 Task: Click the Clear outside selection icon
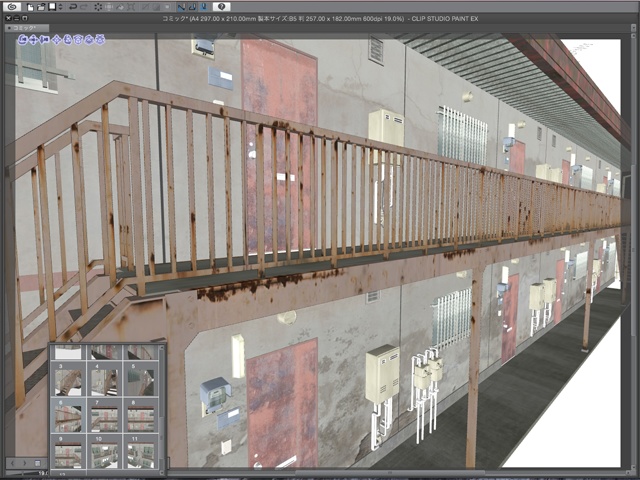click(109, 7)
